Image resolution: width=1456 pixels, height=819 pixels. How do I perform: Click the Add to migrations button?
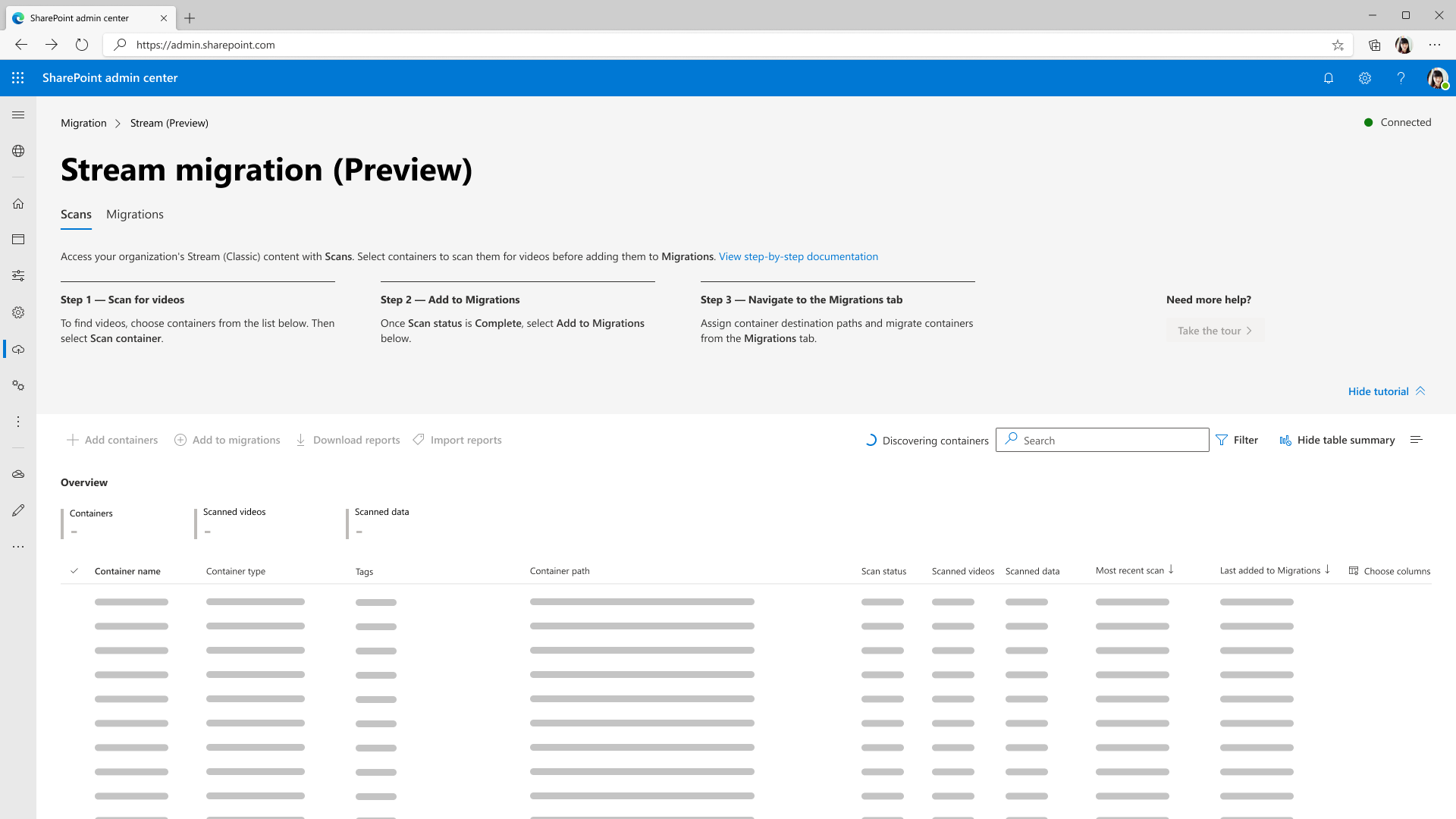pyautogui.click(x=227, y=440)
